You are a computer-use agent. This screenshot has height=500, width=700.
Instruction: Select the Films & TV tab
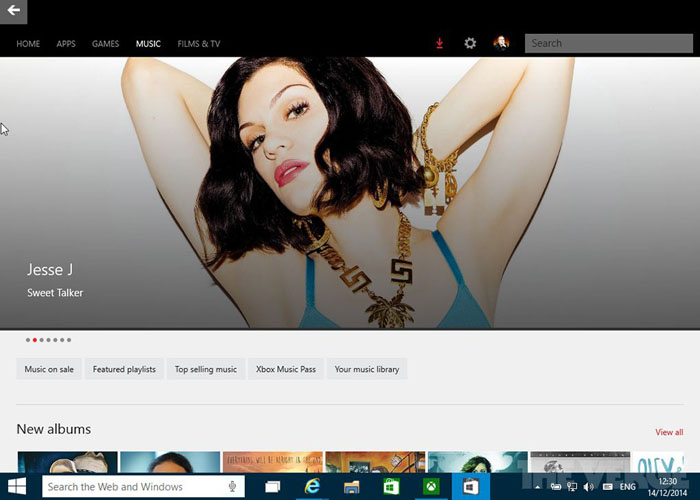point(198,44)
